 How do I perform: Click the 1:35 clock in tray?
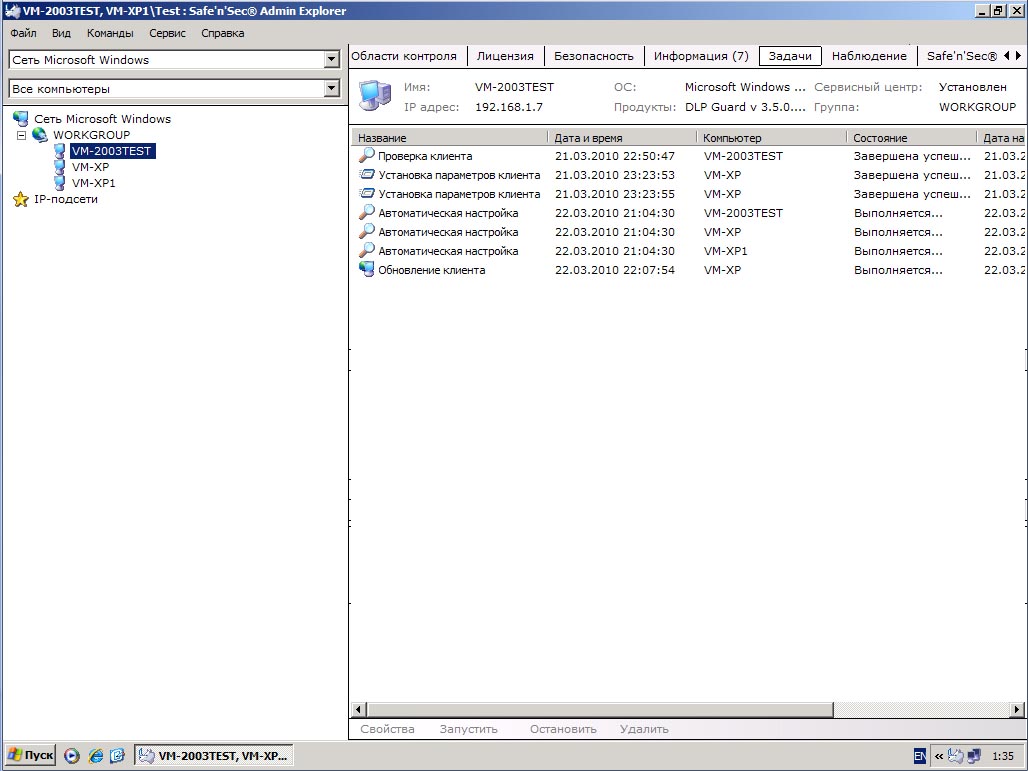click(x=1003, y=756)
